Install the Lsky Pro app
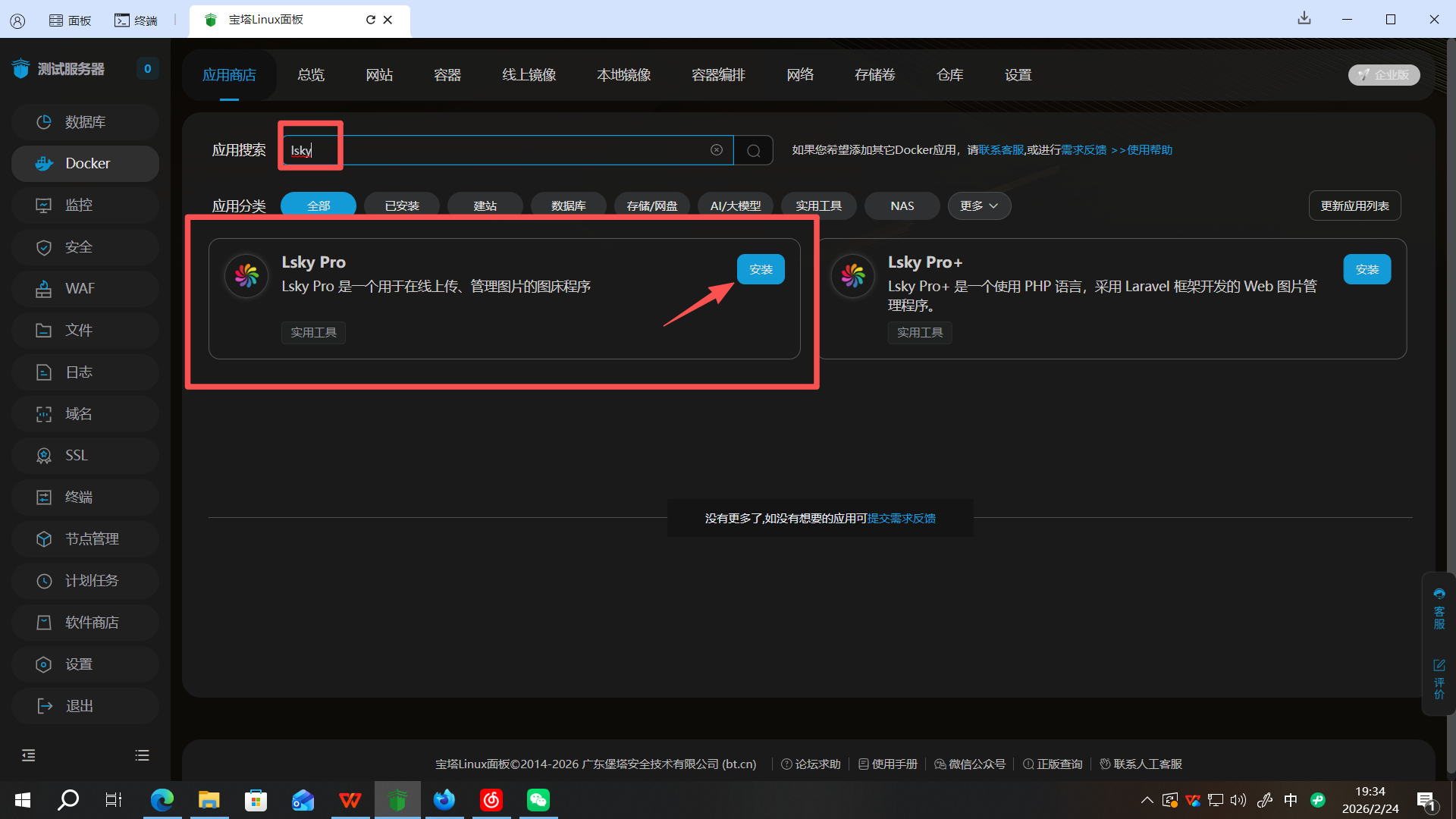This screenshot has width=1456, height=819. (760, 269)
